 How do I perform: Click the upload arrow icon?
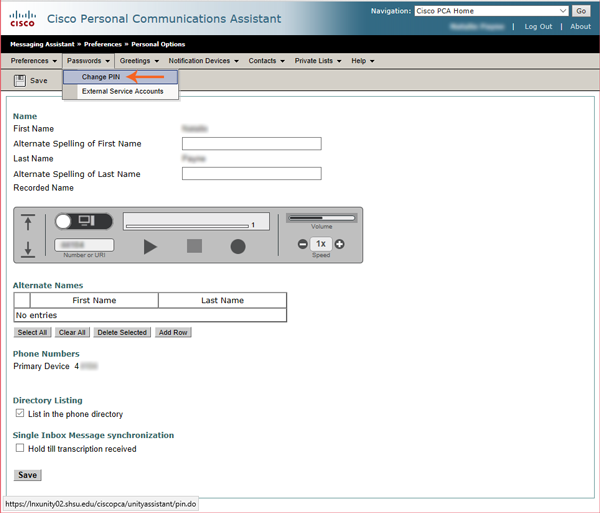[x=28, y=223]
